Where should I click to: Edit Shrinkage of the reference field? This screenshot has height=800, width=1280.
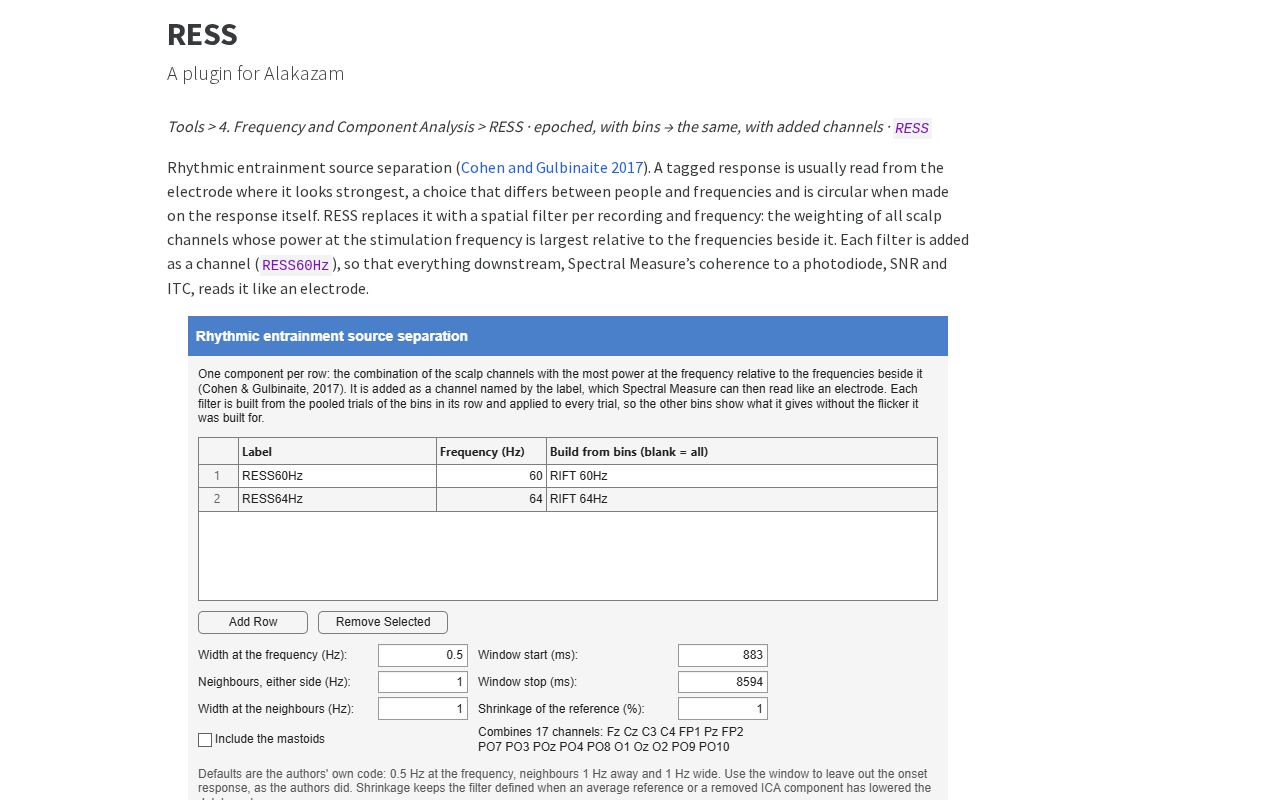(723, 709)
